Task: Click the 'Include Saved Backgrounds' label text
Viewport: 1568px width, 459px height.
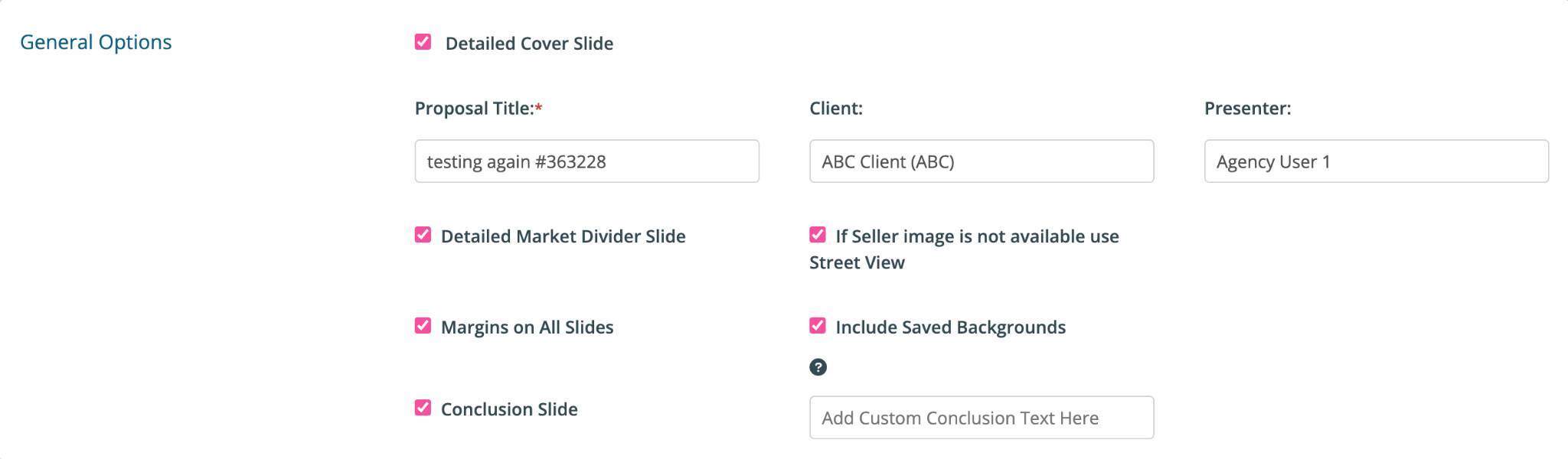Action: click(x=951, y=327)
